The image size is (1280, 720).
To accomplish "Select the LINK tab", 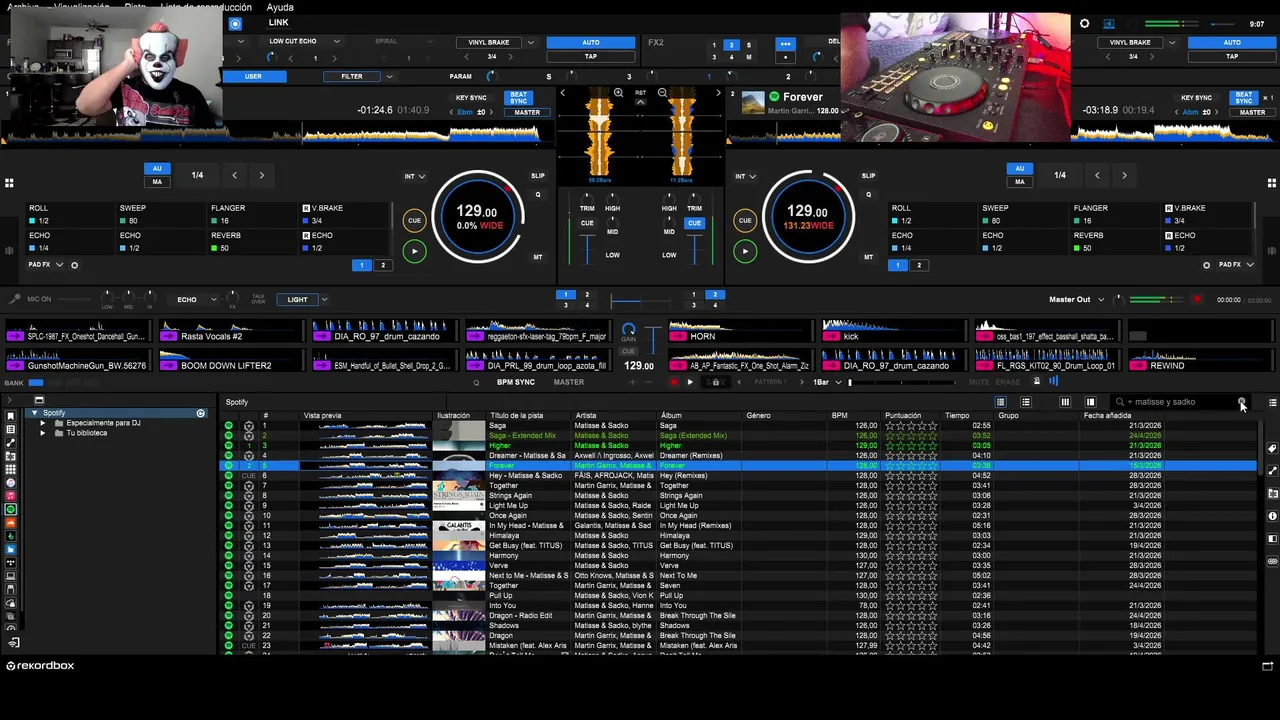I will tap(279, 23).
